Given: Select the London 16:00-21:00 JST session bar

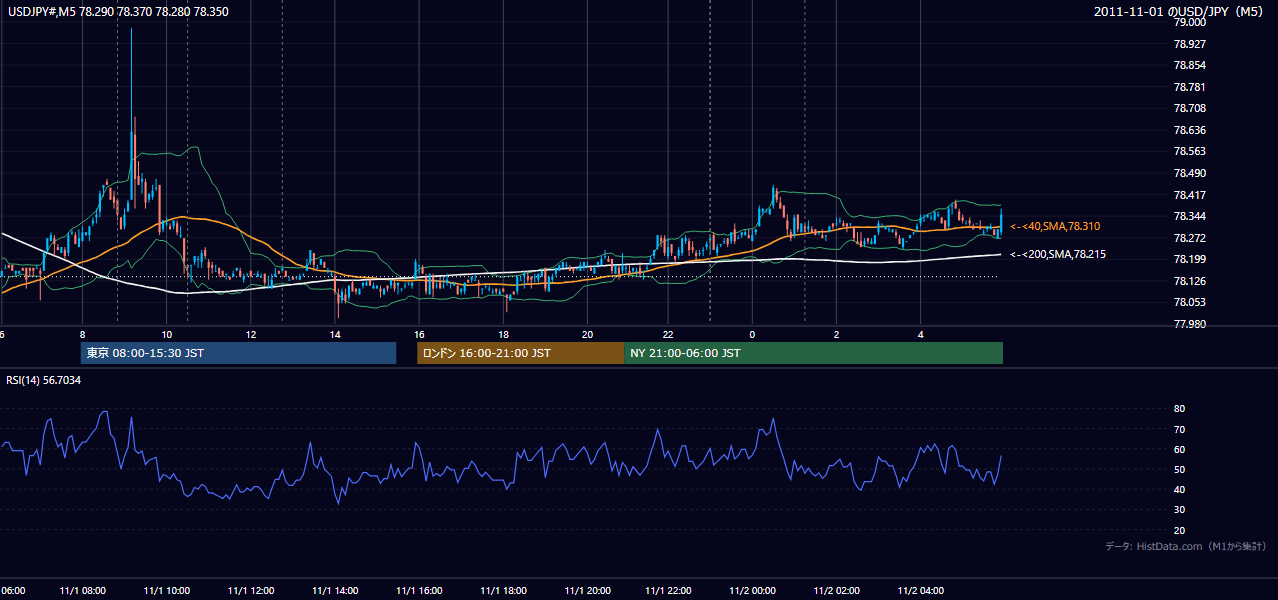Looking at the screenshot, I should pos(520,353).
